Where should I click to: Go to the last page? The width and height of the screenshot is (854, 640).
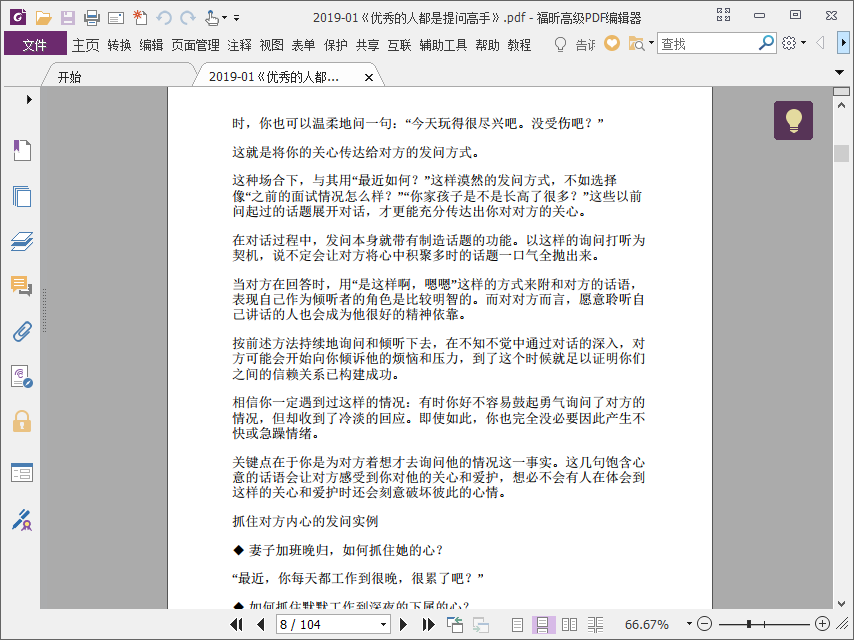[x=429, y=624]
